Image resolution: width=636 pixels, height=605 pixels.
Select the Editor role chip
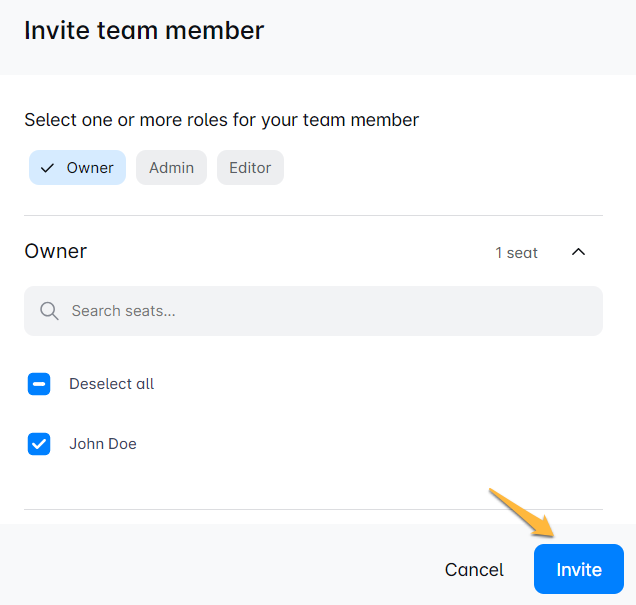coord(250,168)
